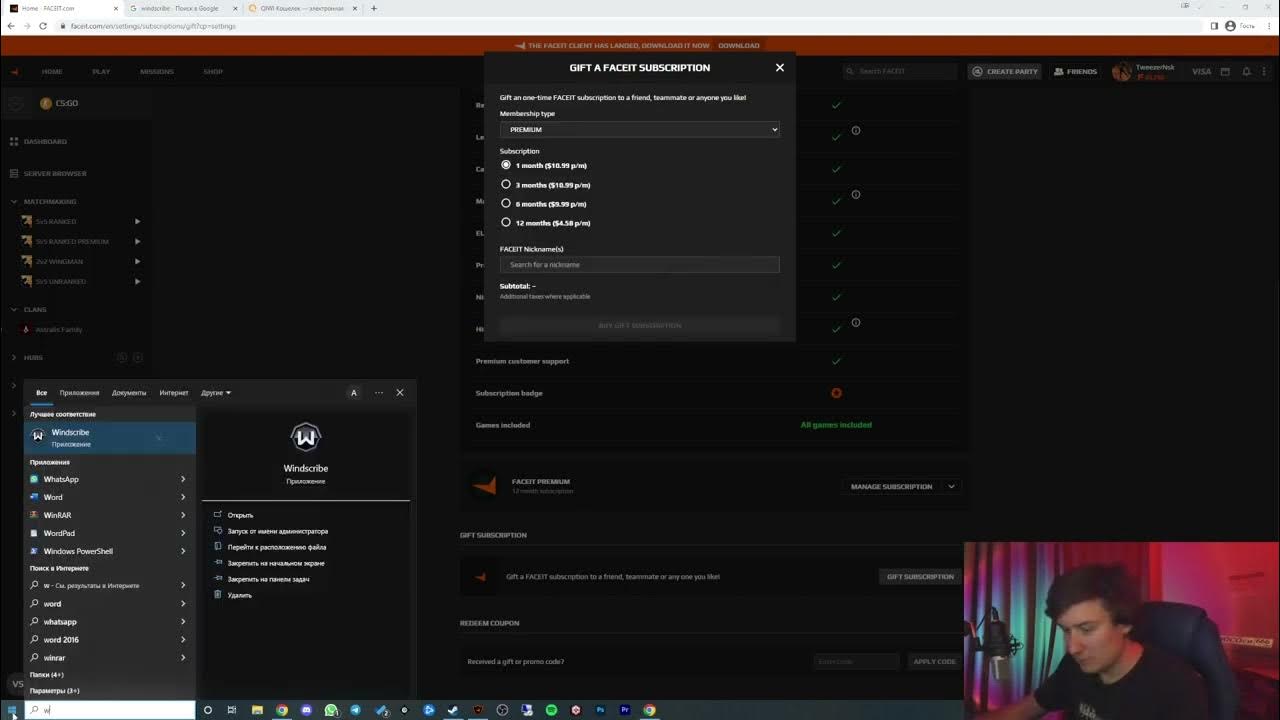The height and width of the screenshot is (720, 1280).
Task: Open Task View from the taskbar
Action: coord(232,711)
